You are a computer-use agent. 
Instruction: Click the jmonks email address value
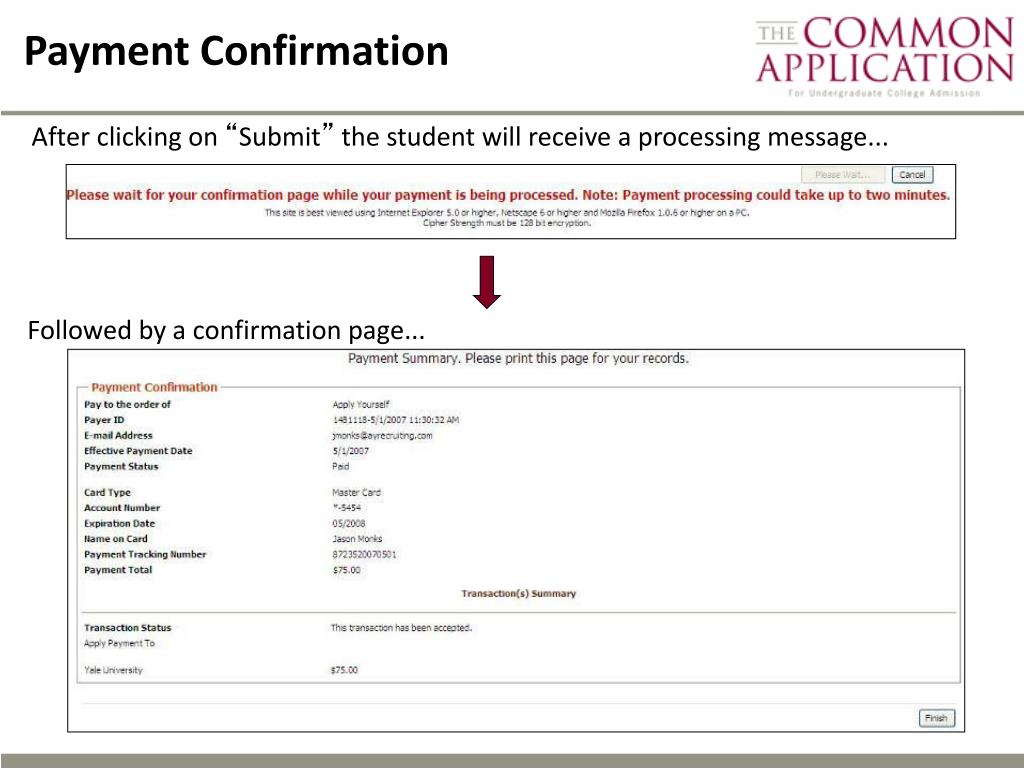click(x=382, y=436)
